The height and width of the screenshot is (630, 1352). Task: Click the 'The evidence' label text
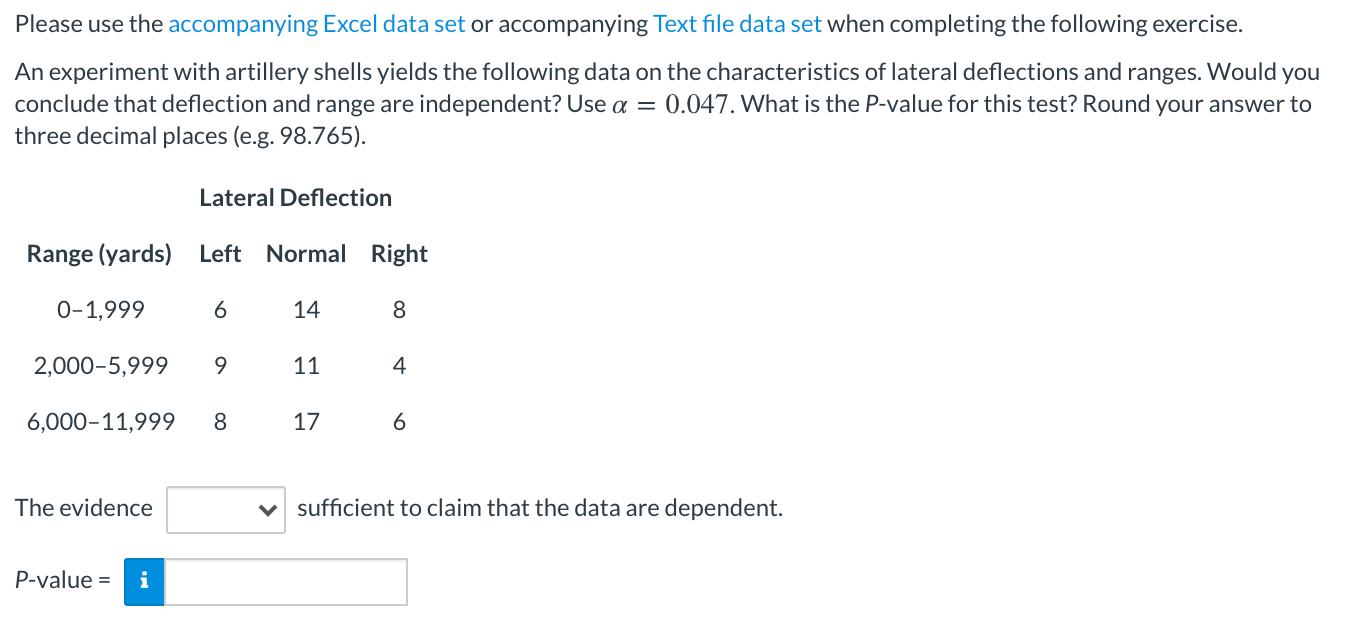click(x=84, y=508)
